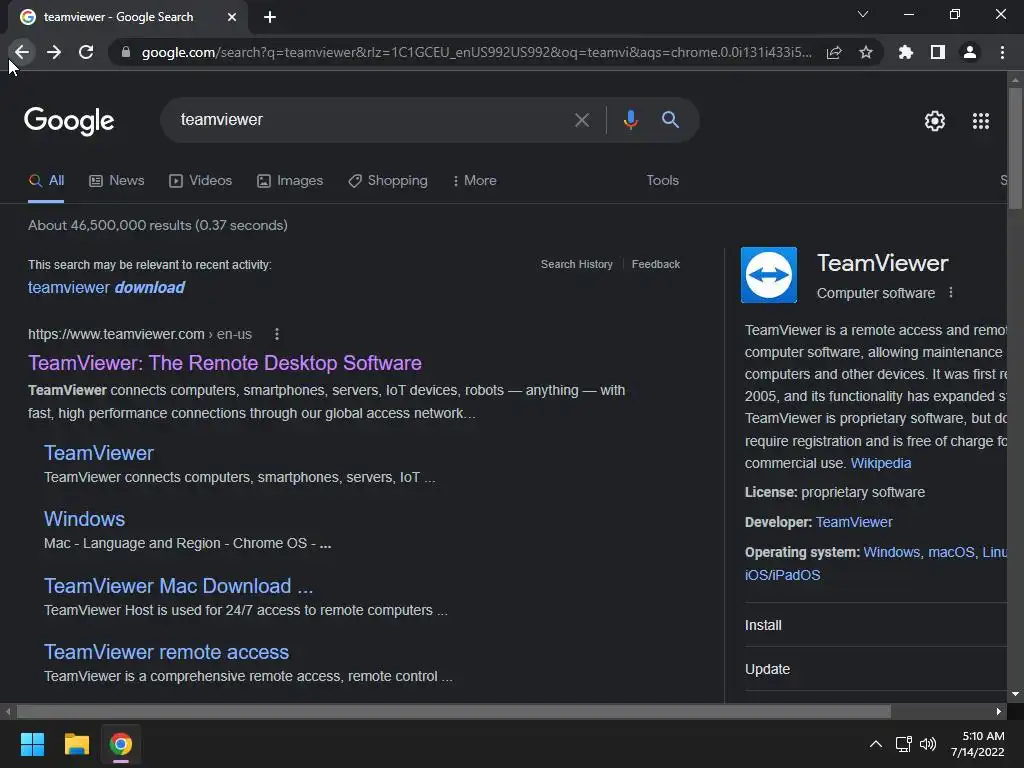Image resolution: width=1024 pixels, height=768 pixels.
Task: Close the teamviewer Google Search tab
Action: pos(232,17)
